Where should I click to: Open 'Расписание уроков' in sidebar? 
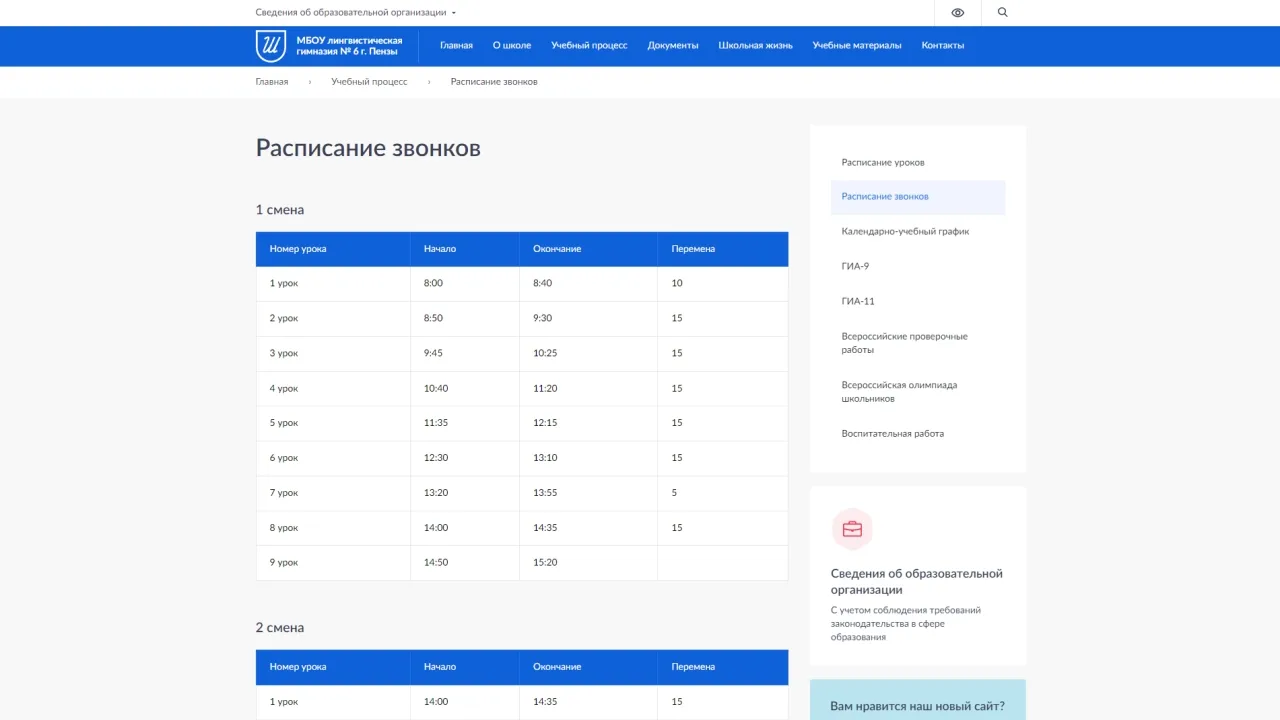[x=883, y=163]
